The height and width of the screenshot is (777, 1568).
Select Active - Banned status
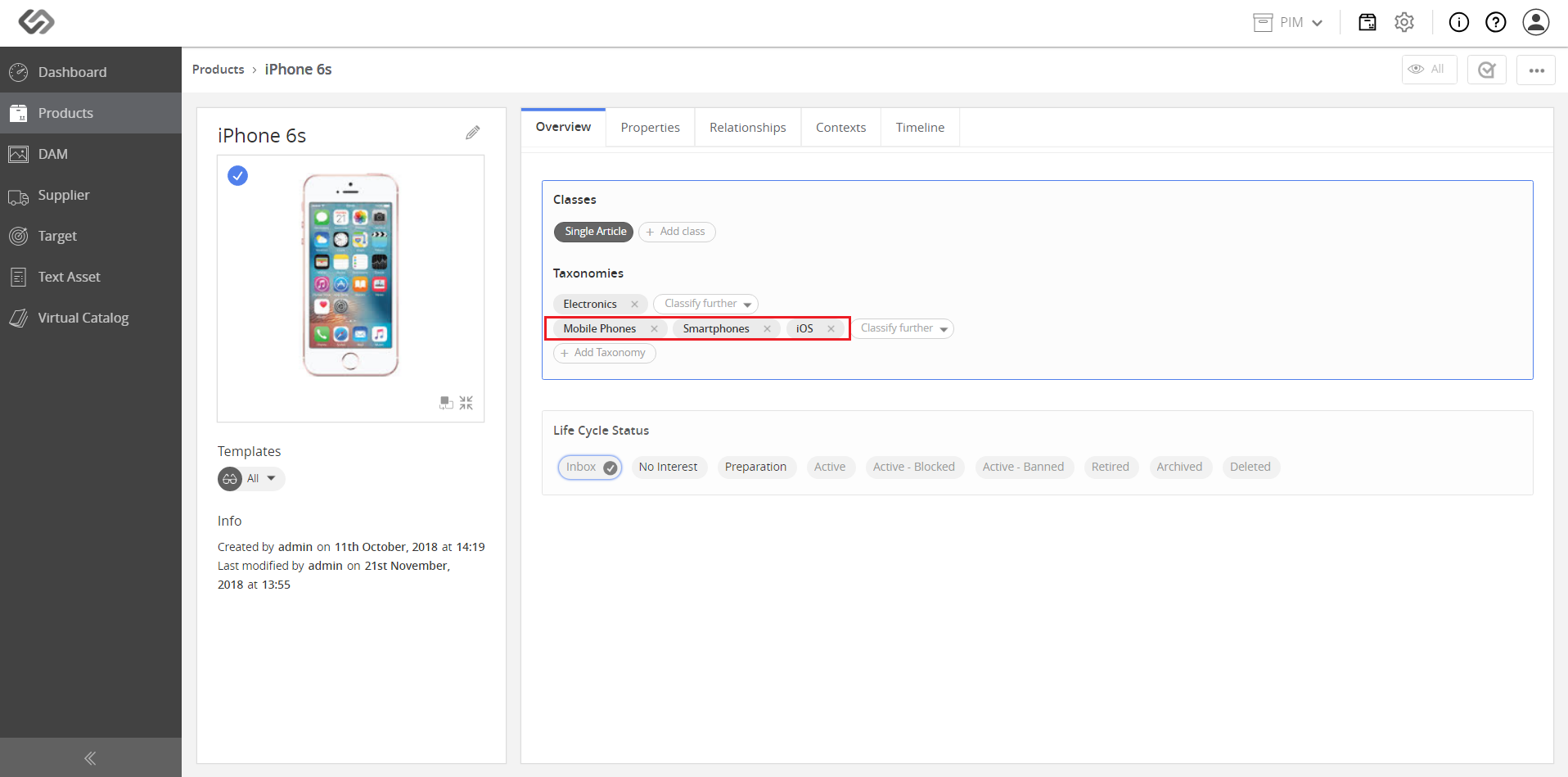click(1023, 468)
